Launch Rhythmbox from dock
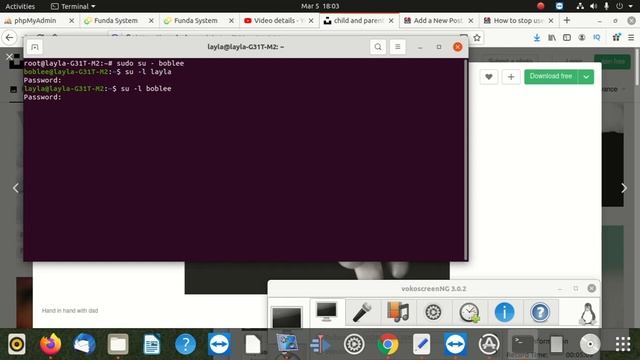The height and width of the screenshot is (360, 640). [x=17, y=344]
